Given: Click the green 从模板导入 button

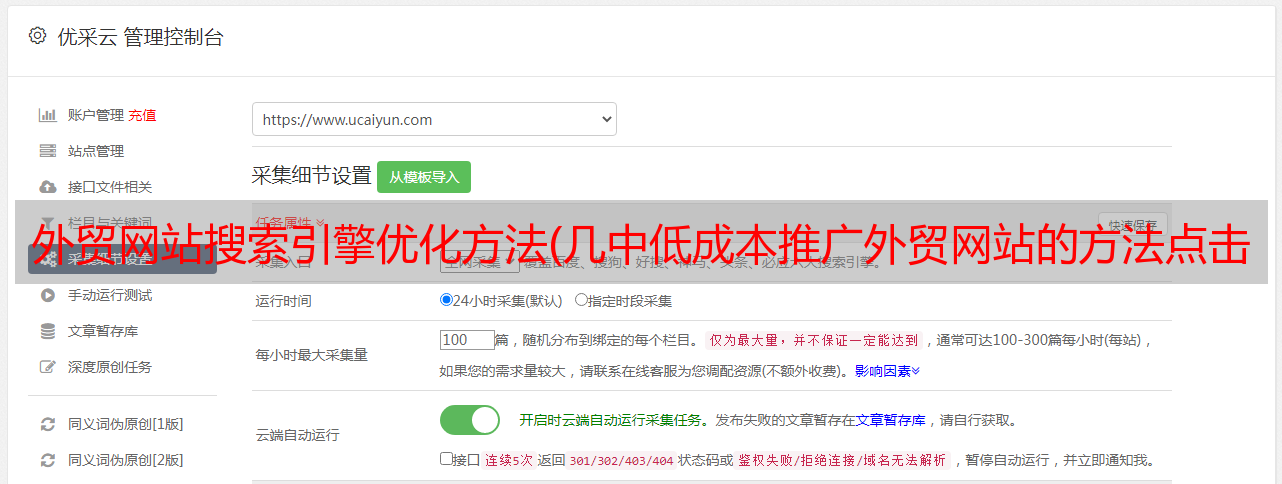Looking at the screenshot, I should (x=424, y=177).
